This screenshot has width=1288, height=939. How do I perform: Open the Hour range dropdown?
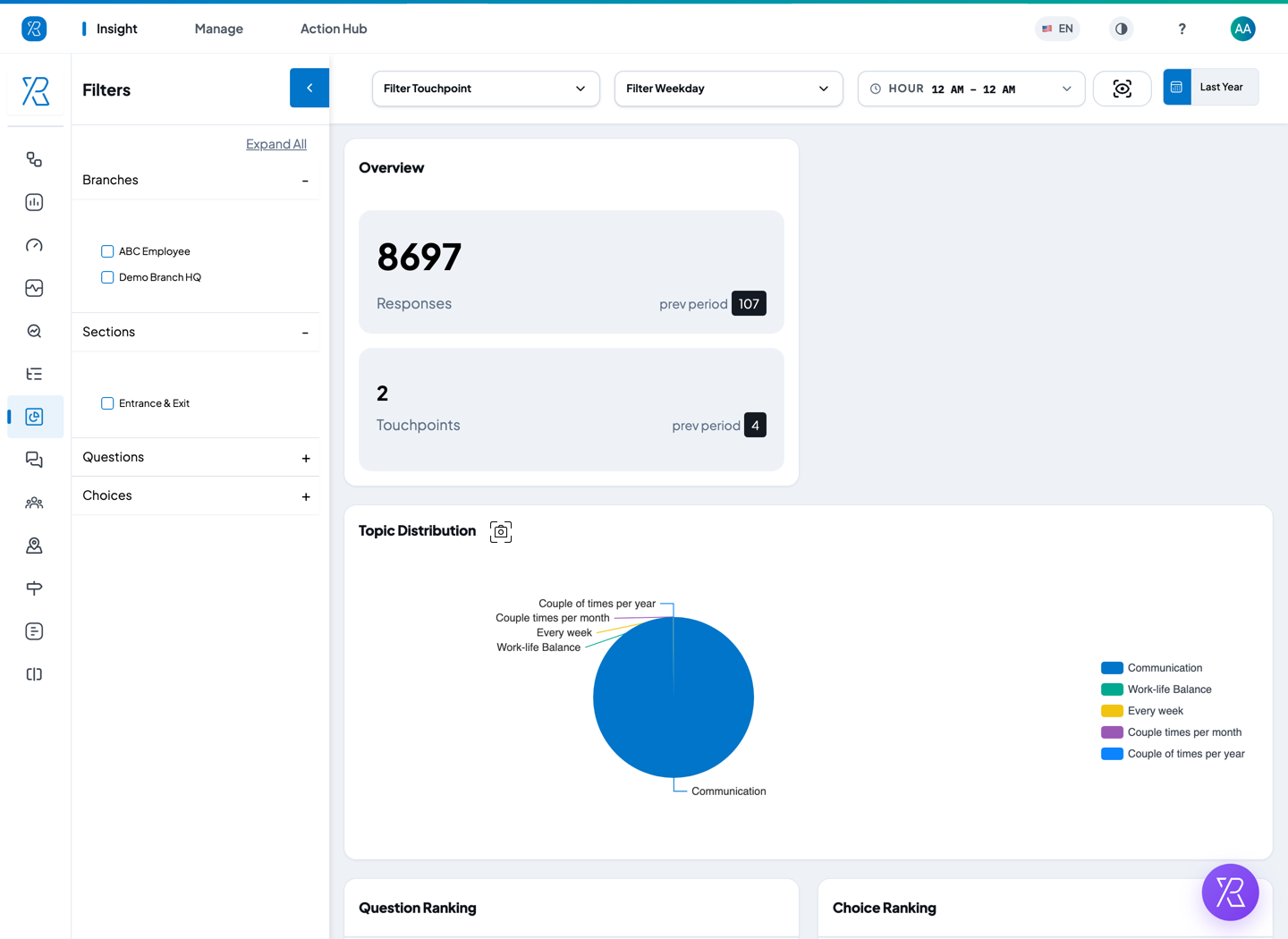971,89
